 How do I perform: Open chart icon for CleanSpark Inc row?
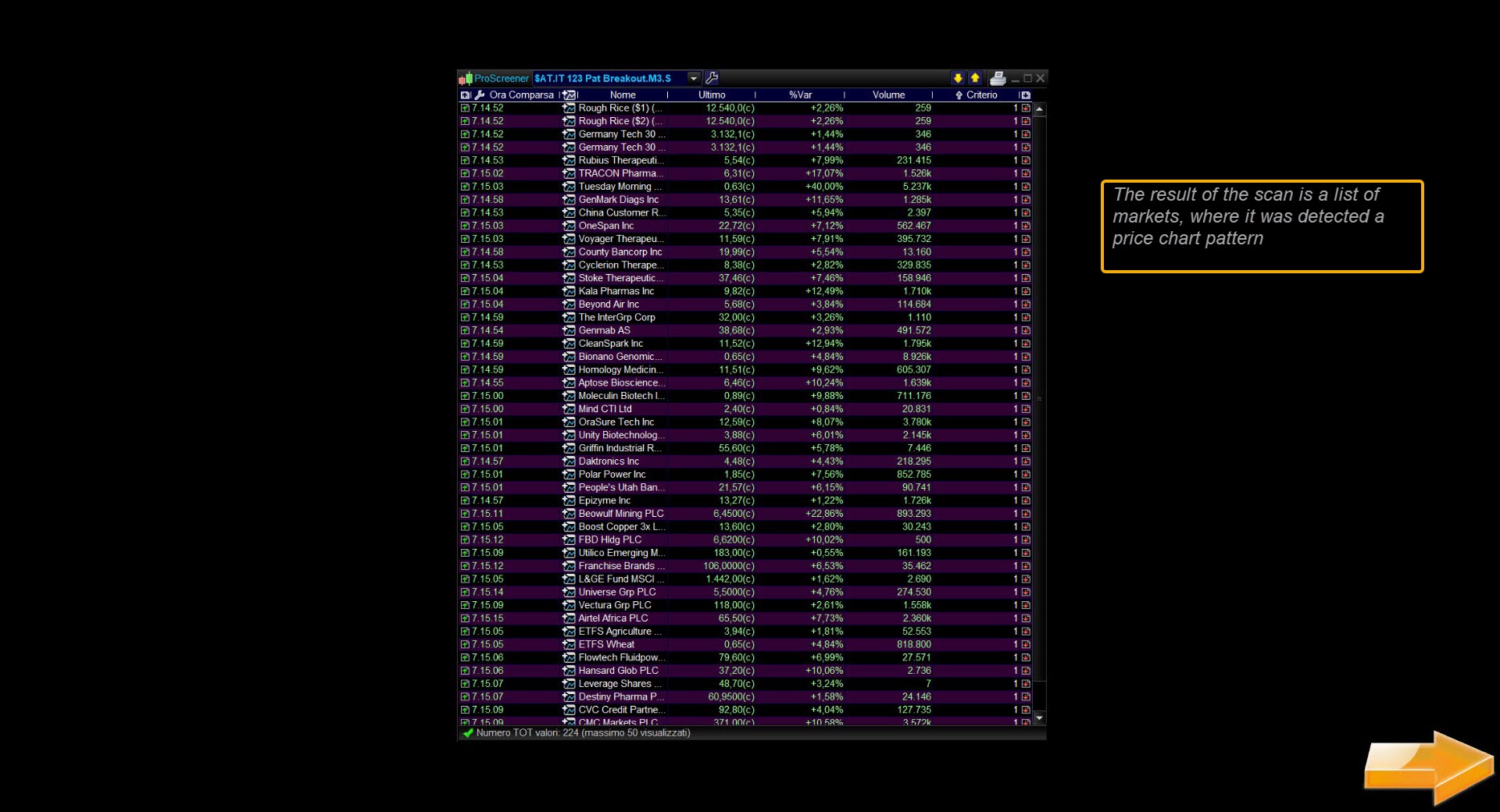569,344
